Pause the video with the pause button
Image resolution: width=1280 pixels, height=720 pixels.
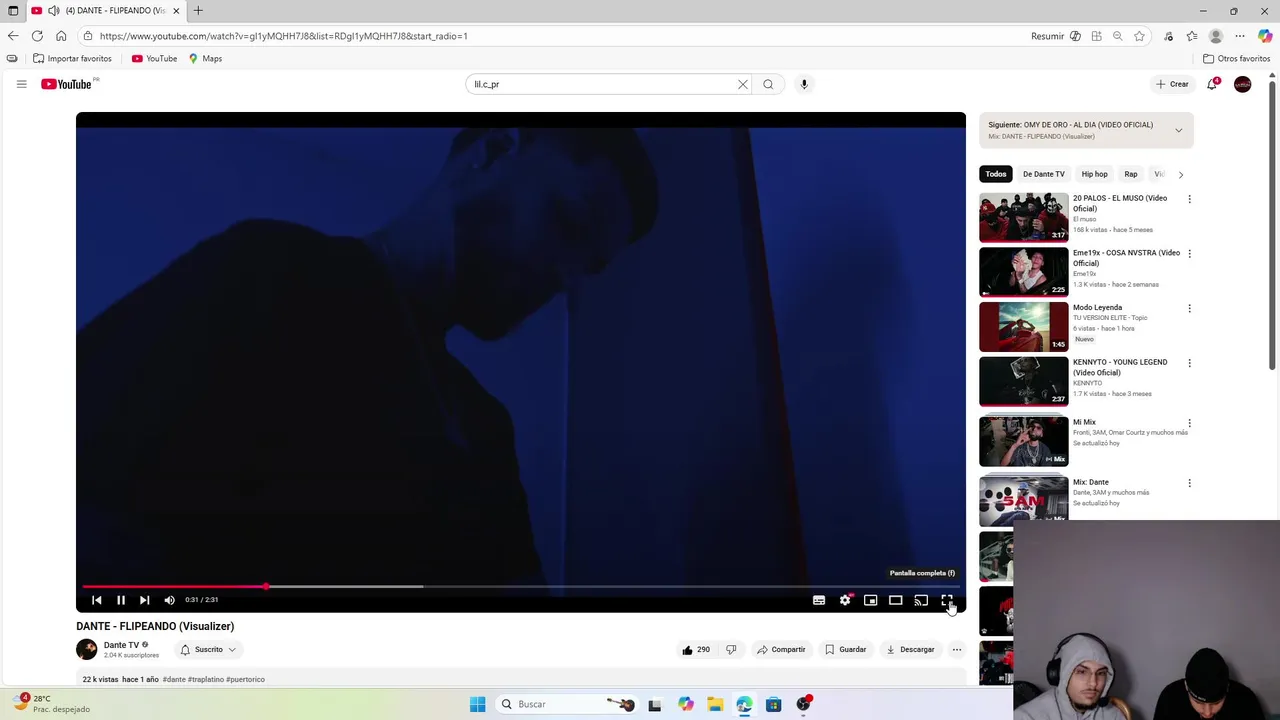point(121,600)
